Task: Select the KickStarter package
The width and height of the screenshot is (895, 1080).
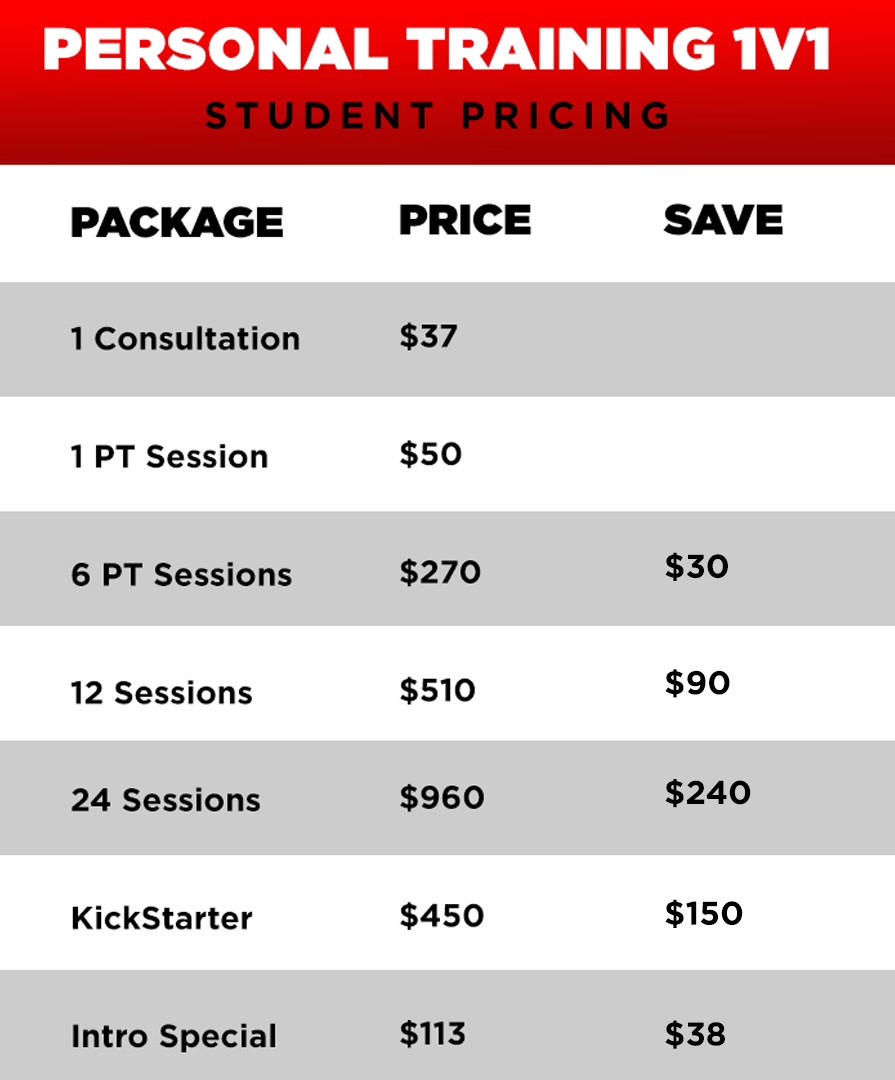Action: [x=162, y=918]
